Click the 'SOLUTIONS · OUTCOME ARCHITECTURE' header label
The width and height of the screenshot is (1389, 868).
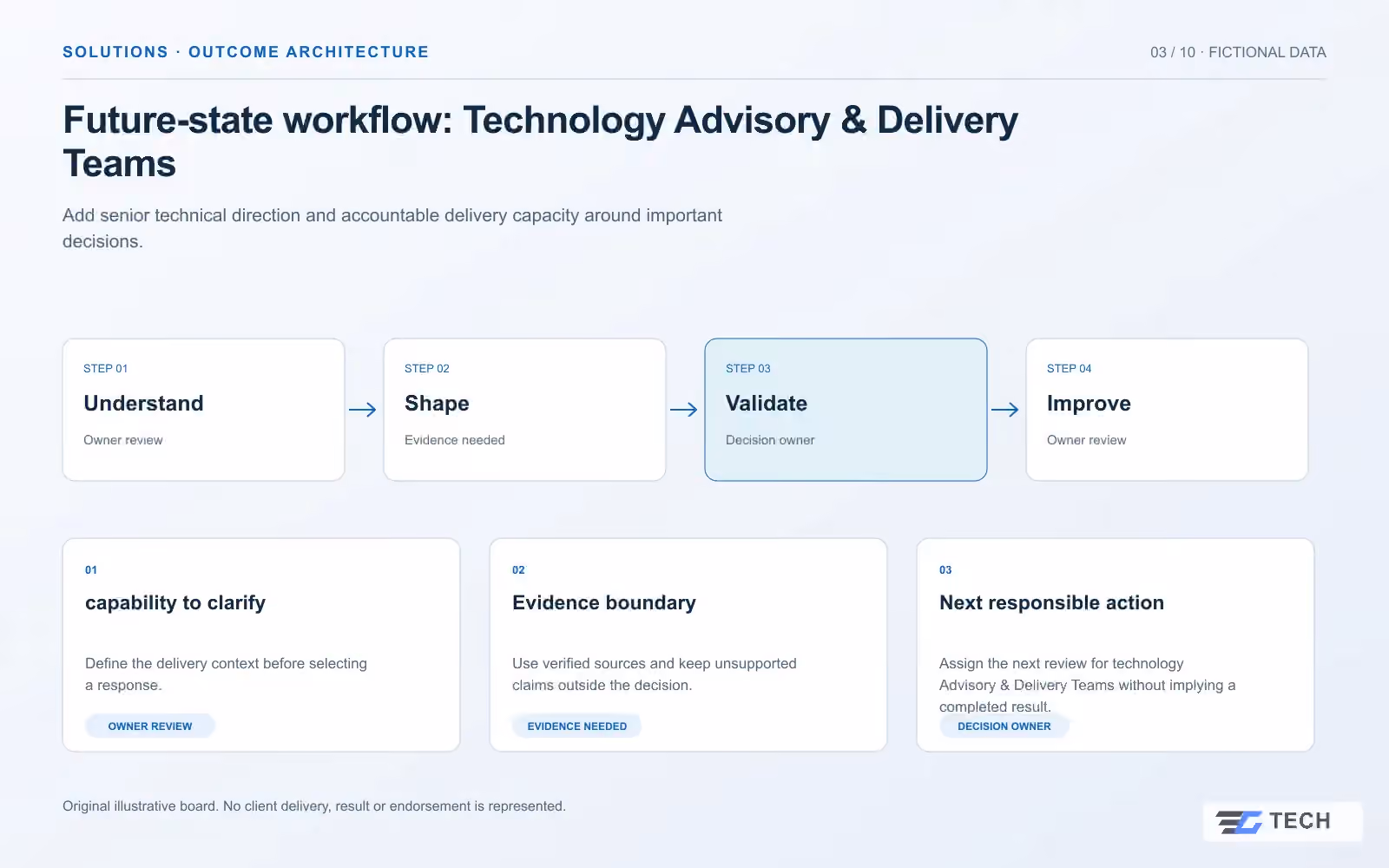[x=246, y=52]
